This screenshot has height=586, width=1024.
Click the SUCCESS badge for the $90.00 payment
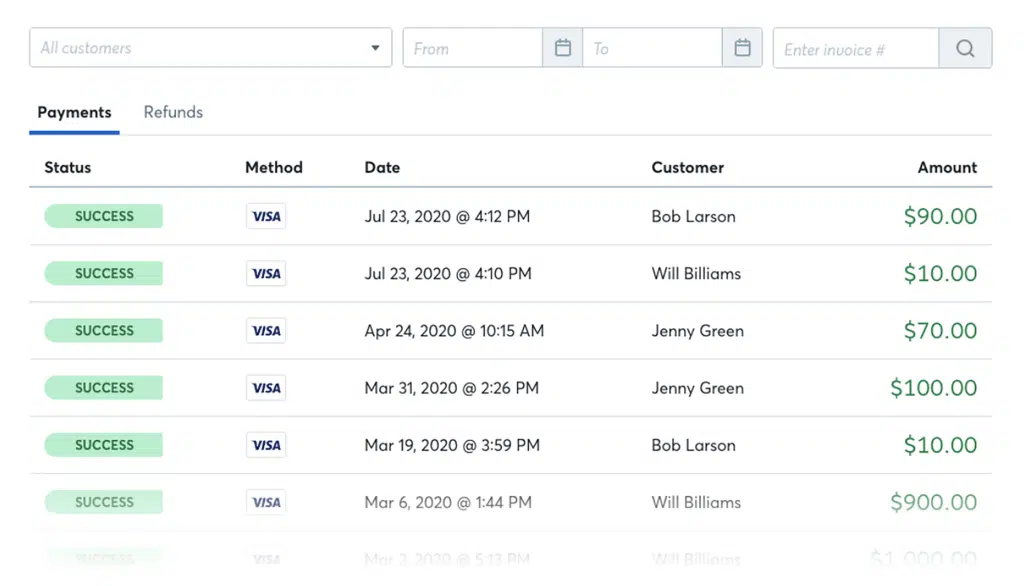[x=104, y=216]
